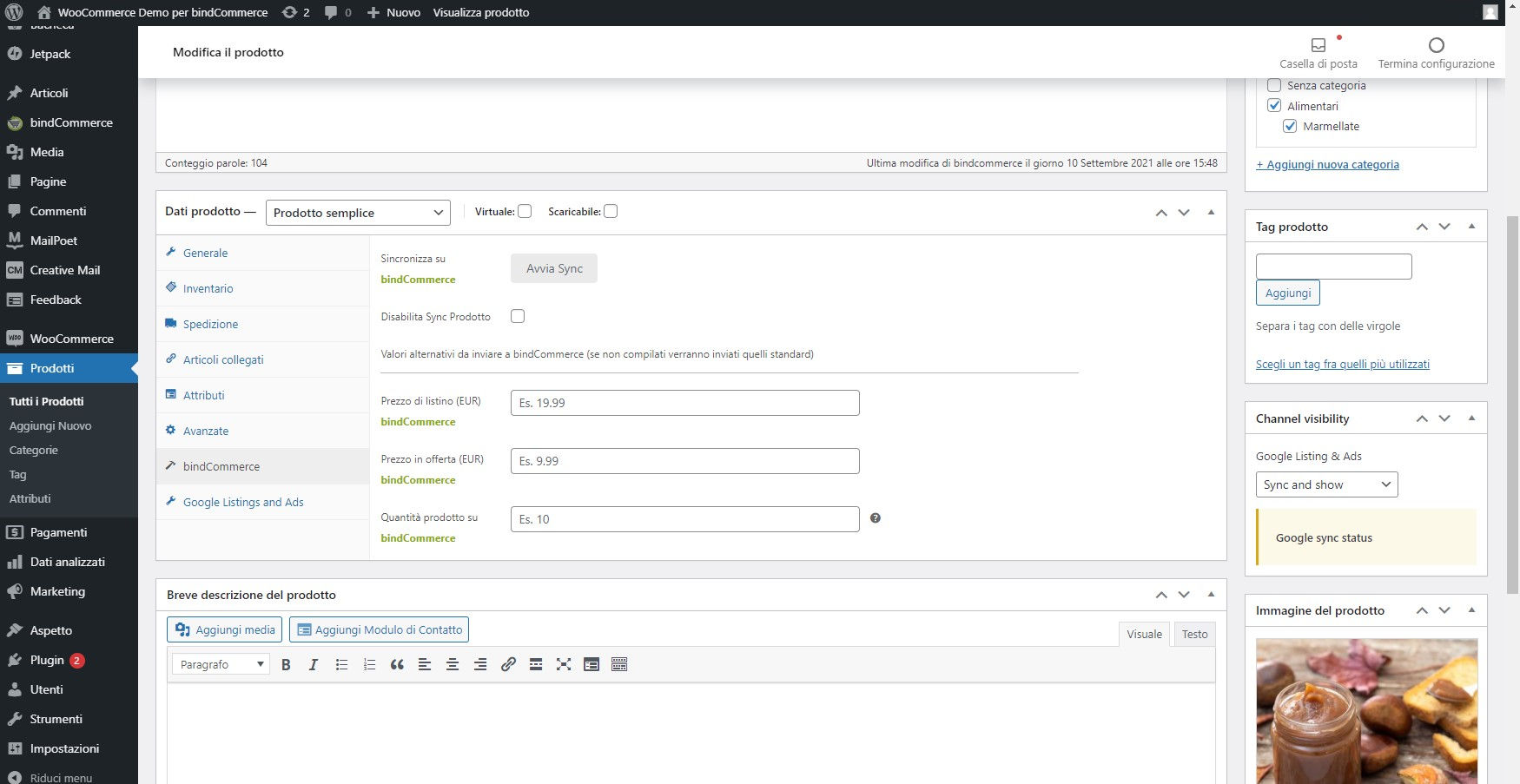The width and height of the screenshot is (1520, 784).
Task: Open the Casella di posta inbox icon
Action: pos(1318,45)
